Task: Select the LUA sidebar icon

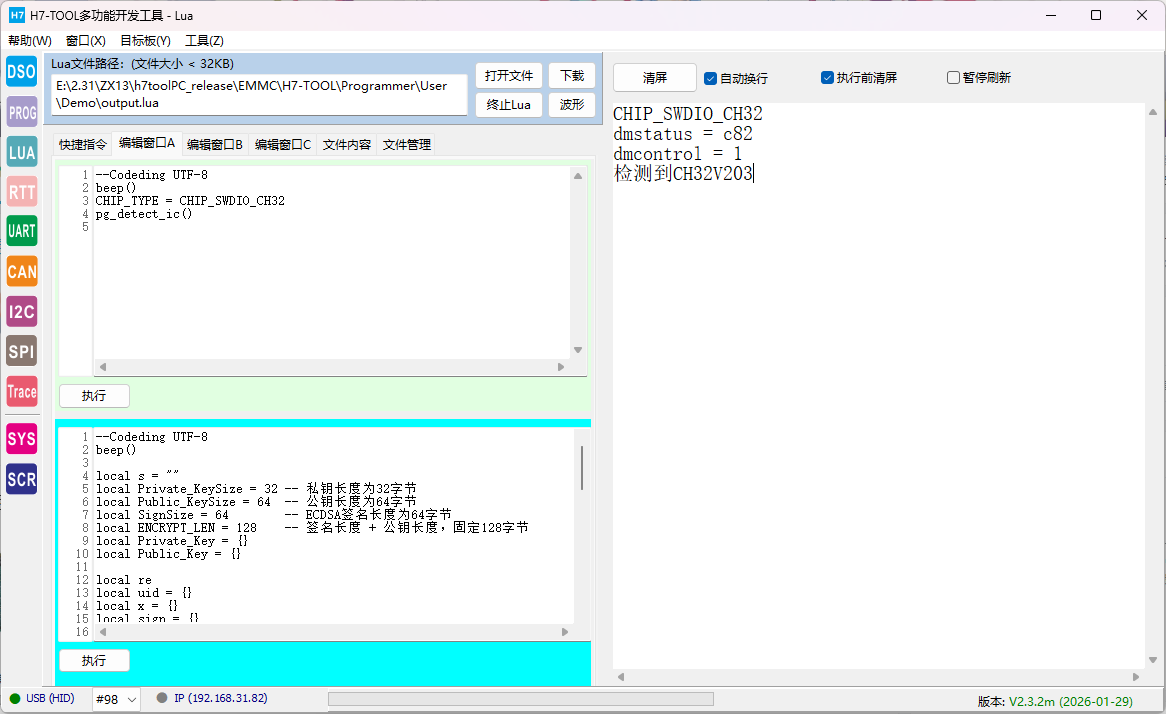Action: (x=22, y=152)
